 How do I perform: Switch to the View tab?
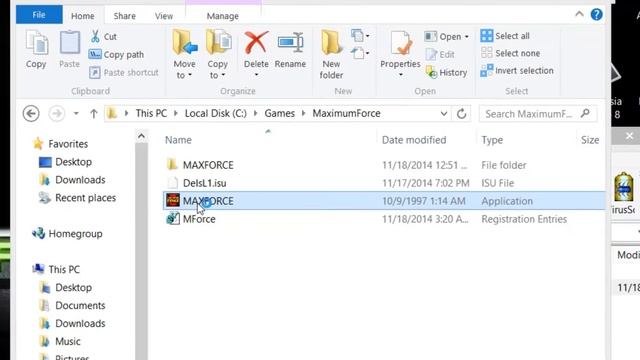point(164,16)
